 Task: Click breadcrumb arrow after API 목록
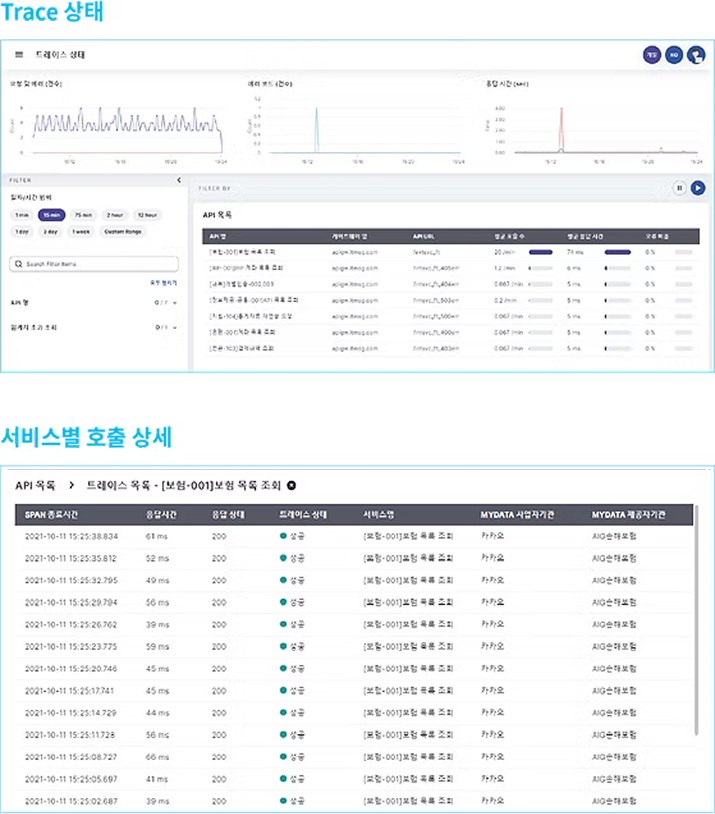[71, 485]
